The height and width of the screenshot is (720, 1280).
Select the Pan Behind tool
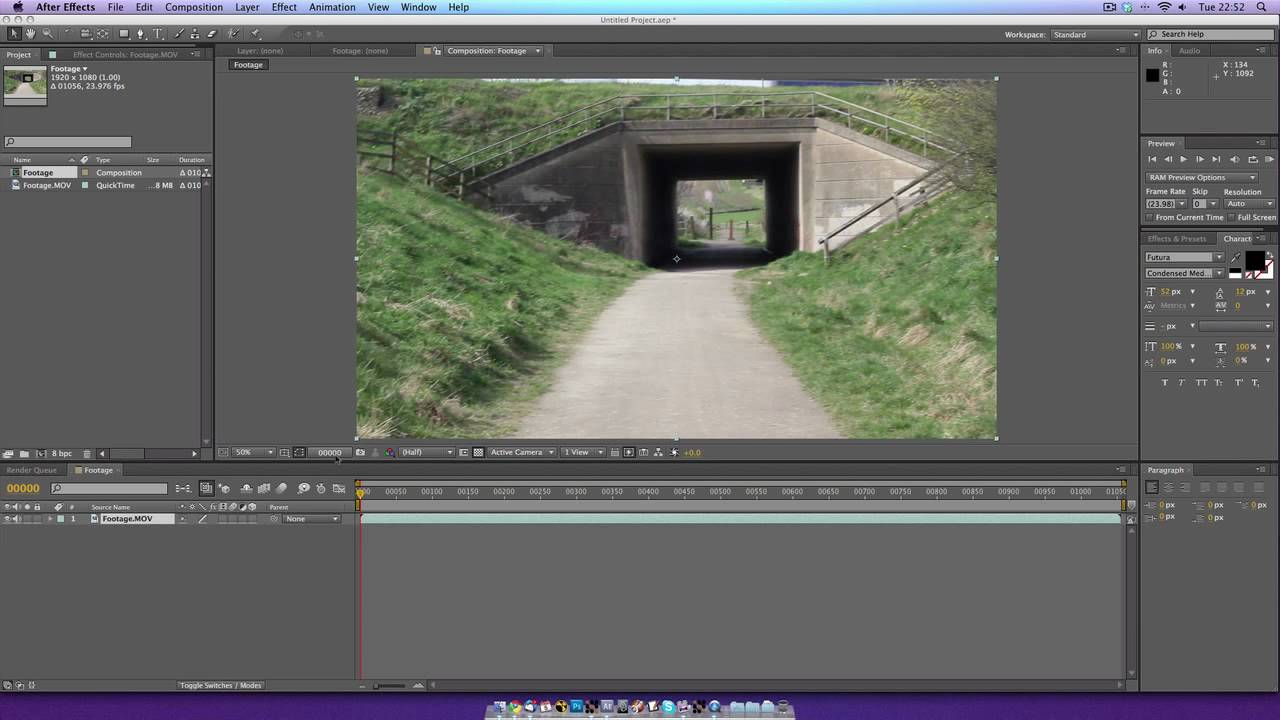coord(102,34)
